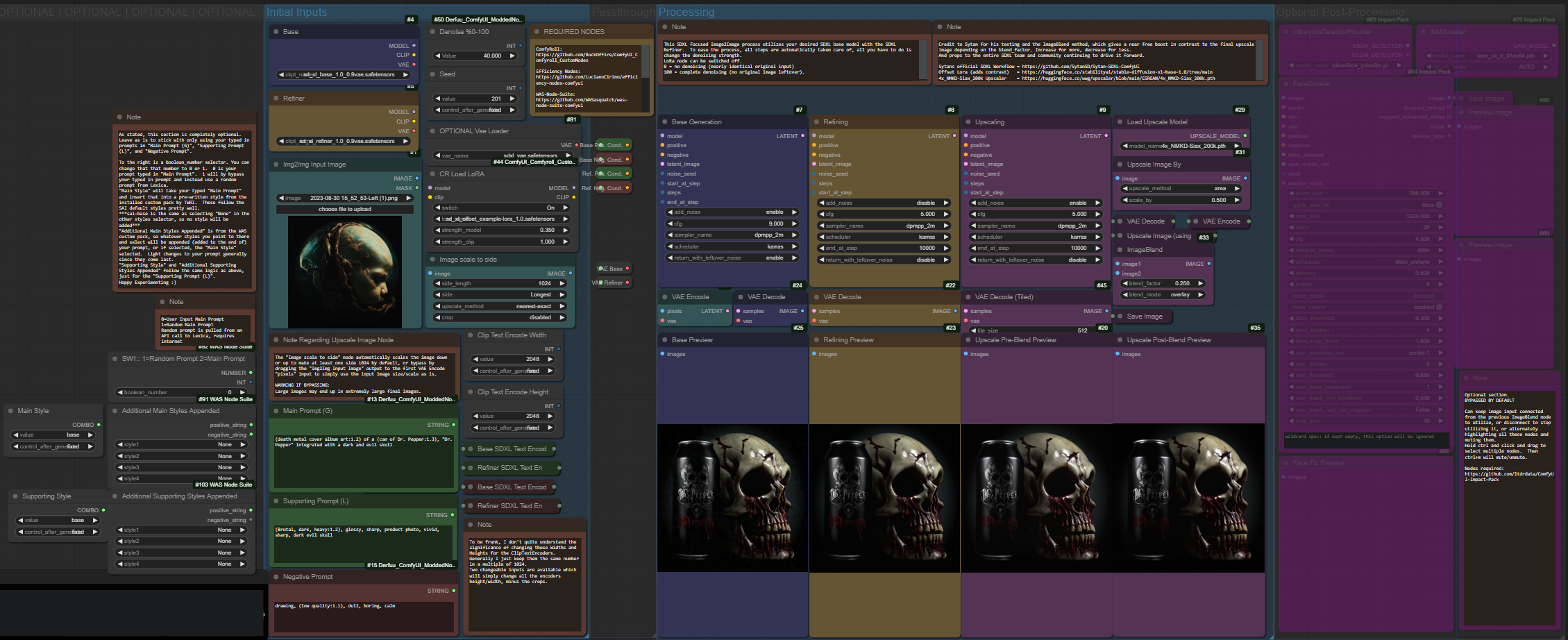Click scale_by 0.500 value widget
Screen dimensions: 1568x640
pos(1181,200)
